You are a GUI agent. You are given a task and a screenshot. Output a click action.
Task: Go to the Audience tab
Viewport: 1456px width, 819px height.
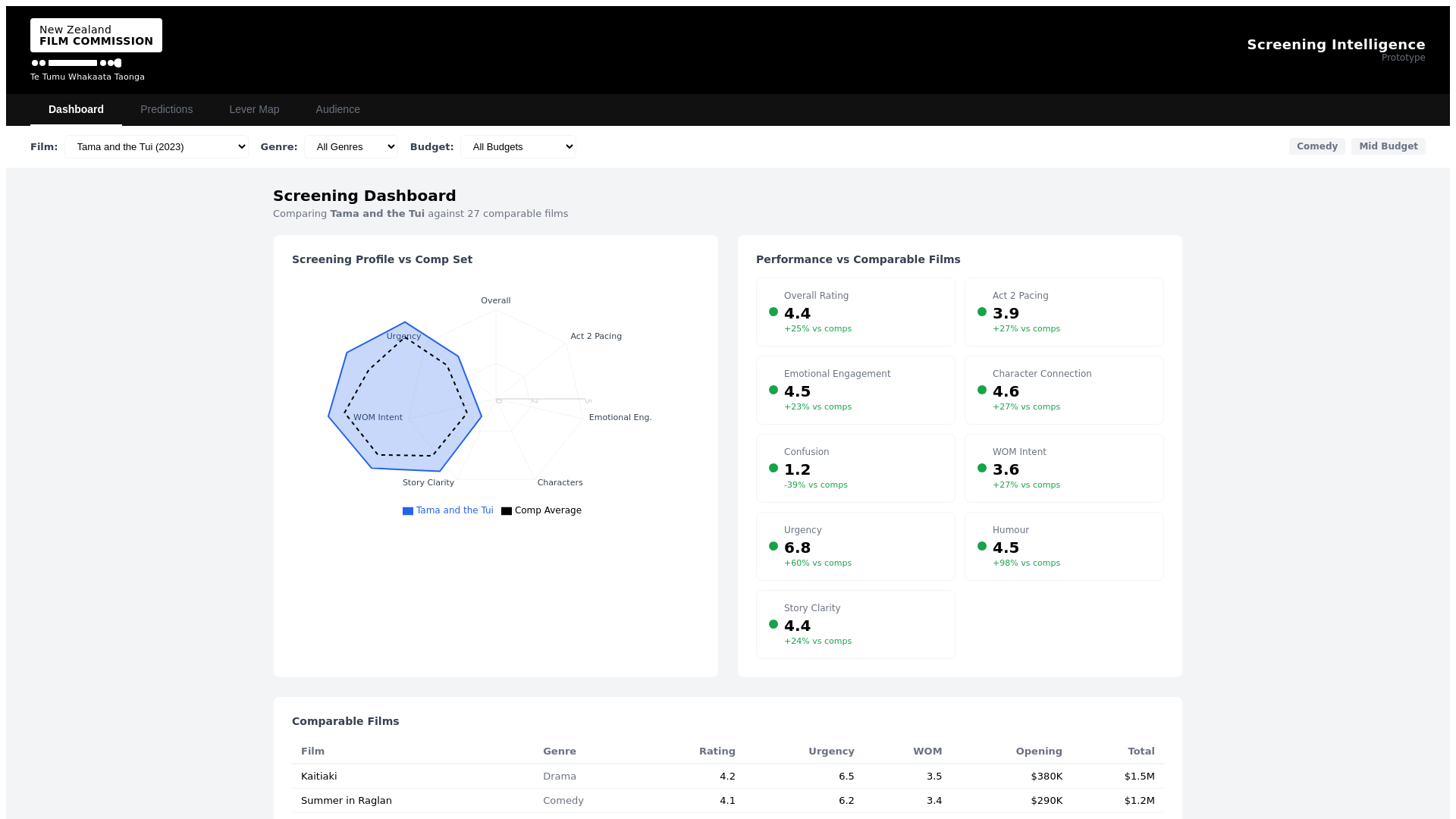(337, 109)
